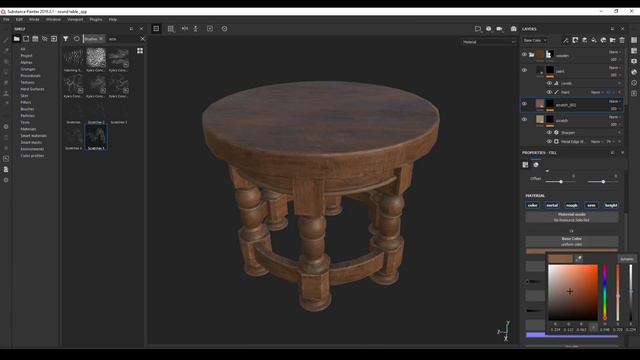The image size is (640, 360).
Task: Select Hard Surfaces shelf category
Action: 32,89
